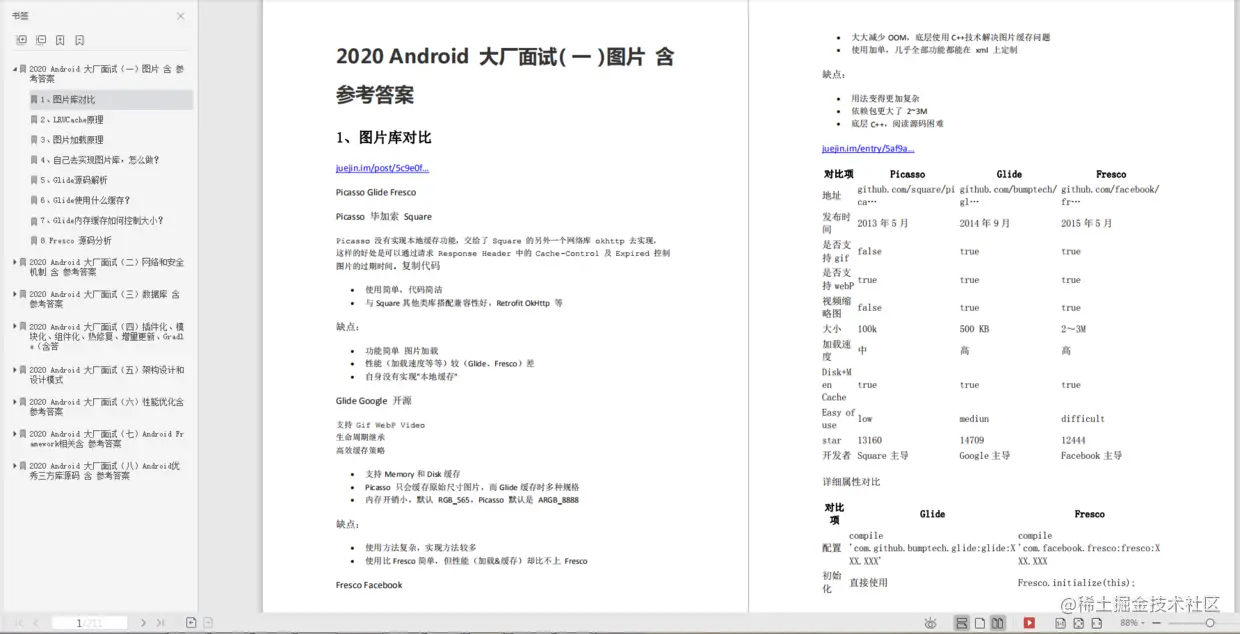Open bookmark 2020 Android 大厂面试（五）架构设计和设计模式
This screenshot has width=1240, height=634.
coord(106,374)
